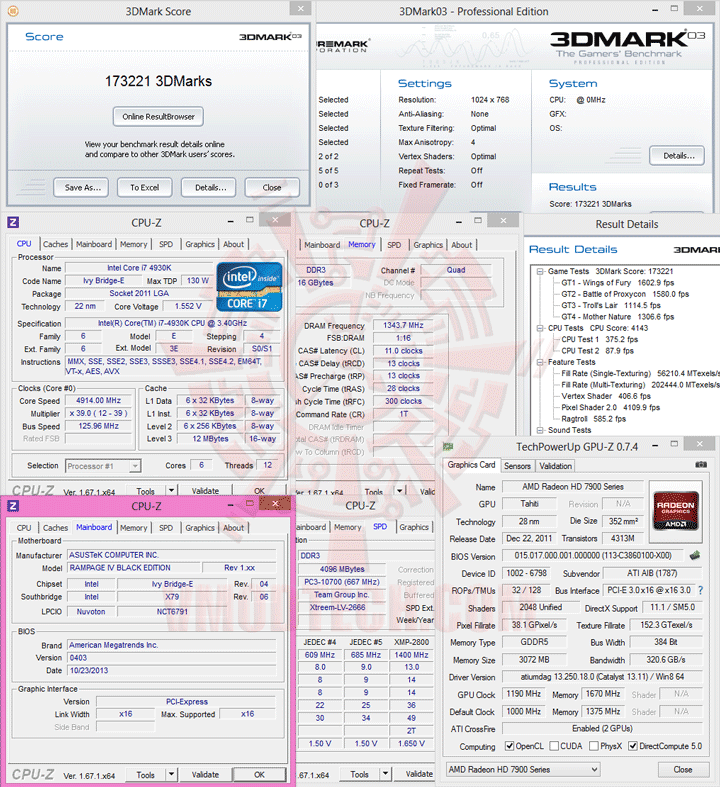Click the 3DMark Score window orange app icon
This screenshot has width=720, height=787.
pos(14,11)
